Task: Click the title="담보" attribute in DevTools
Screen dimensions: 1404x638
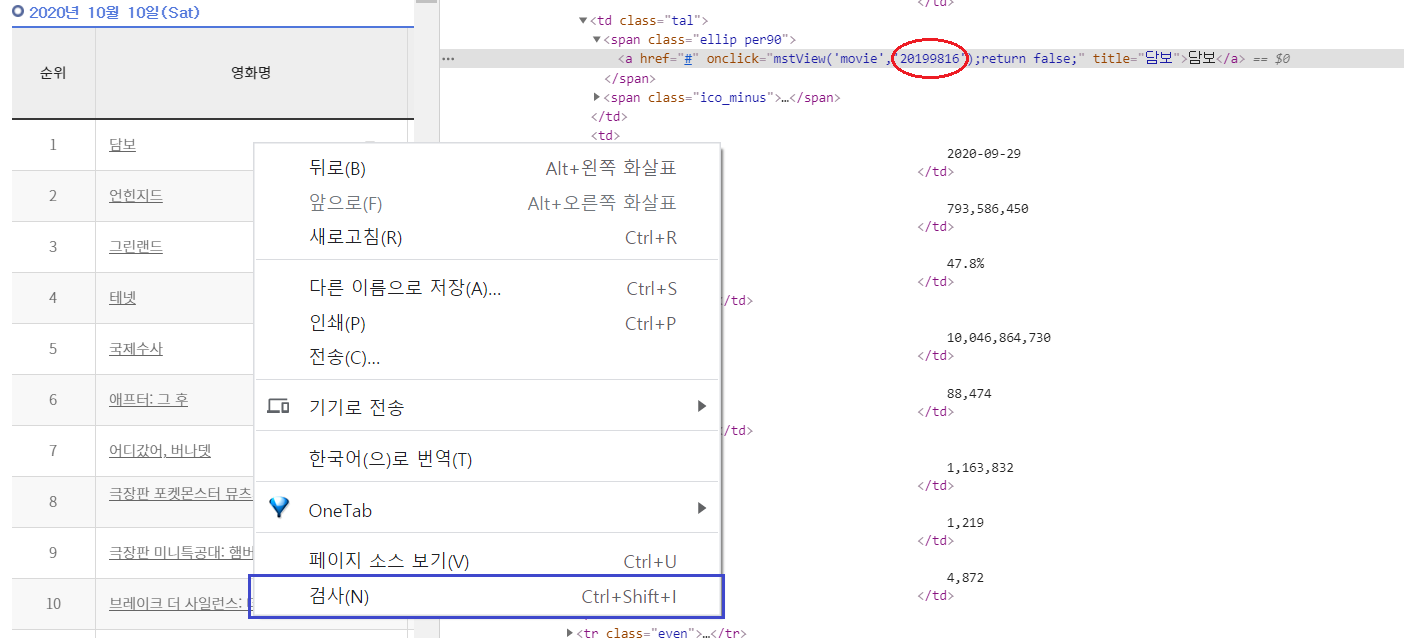Action: pyautogui.click(x=1139, y=59)
